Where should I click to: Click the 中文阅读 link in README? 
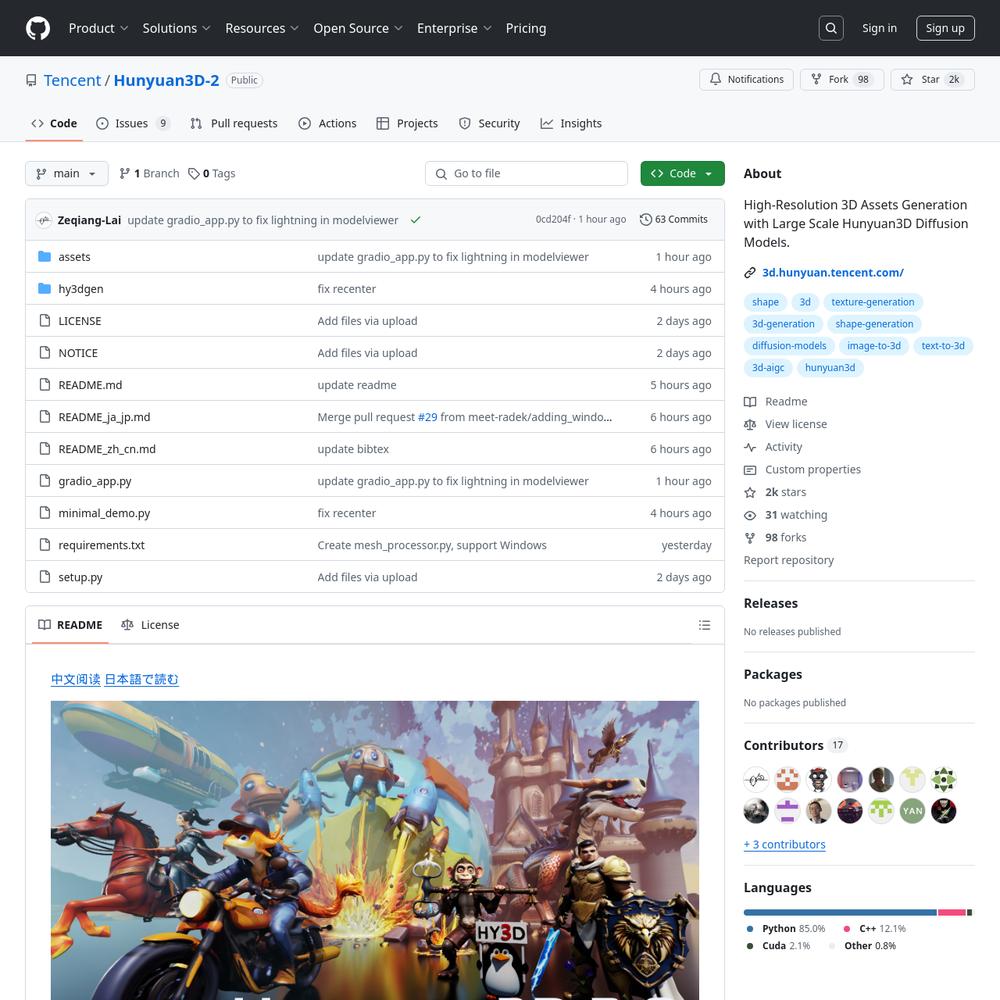[76, 679]
